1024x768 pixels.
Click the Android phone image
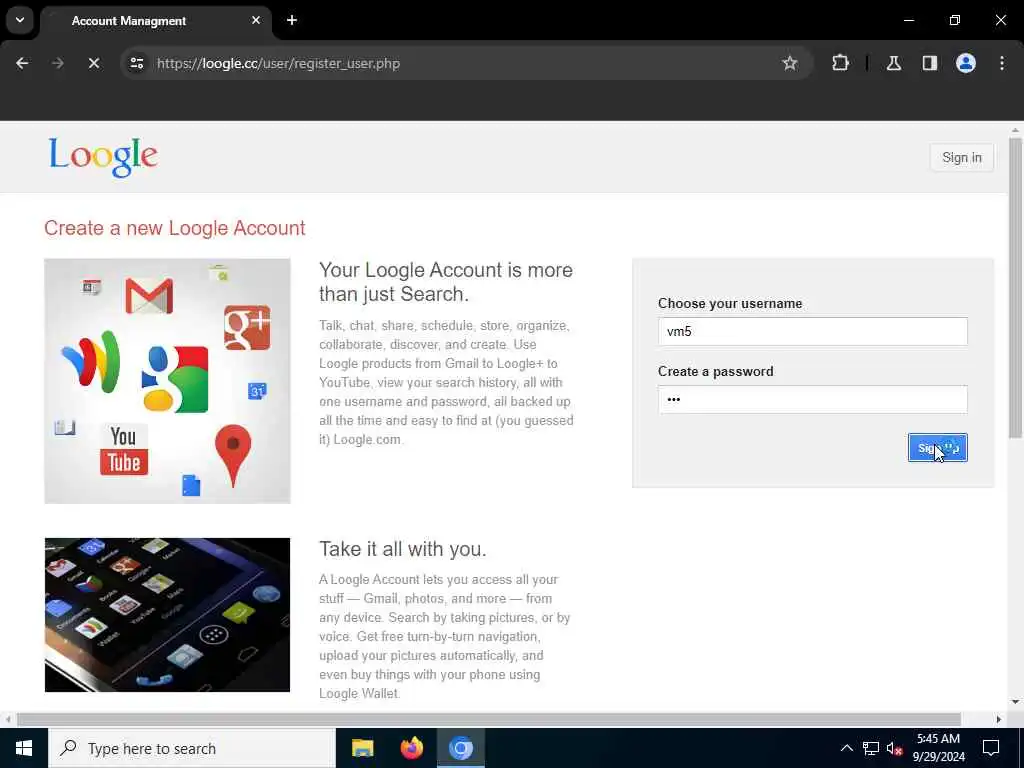click(x=167, y=615)
